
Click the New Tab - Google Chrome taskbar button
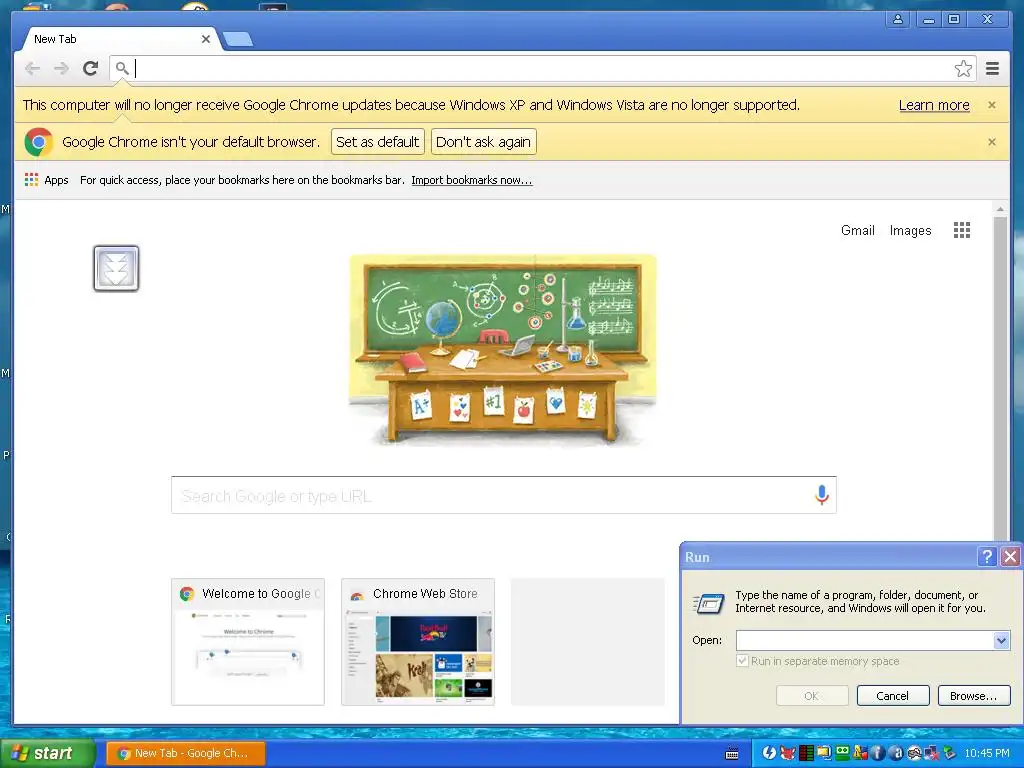pyautogui.click(x=186, y=753)
